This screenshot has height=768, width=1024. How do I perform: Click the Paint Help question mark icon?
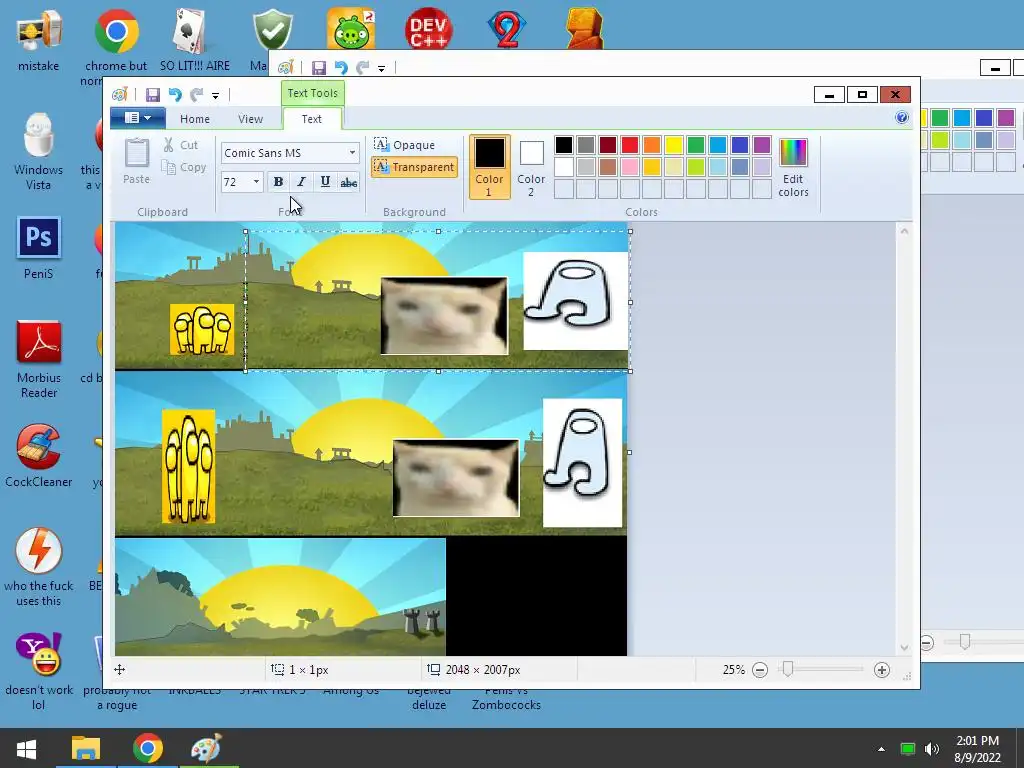[902, 118]
